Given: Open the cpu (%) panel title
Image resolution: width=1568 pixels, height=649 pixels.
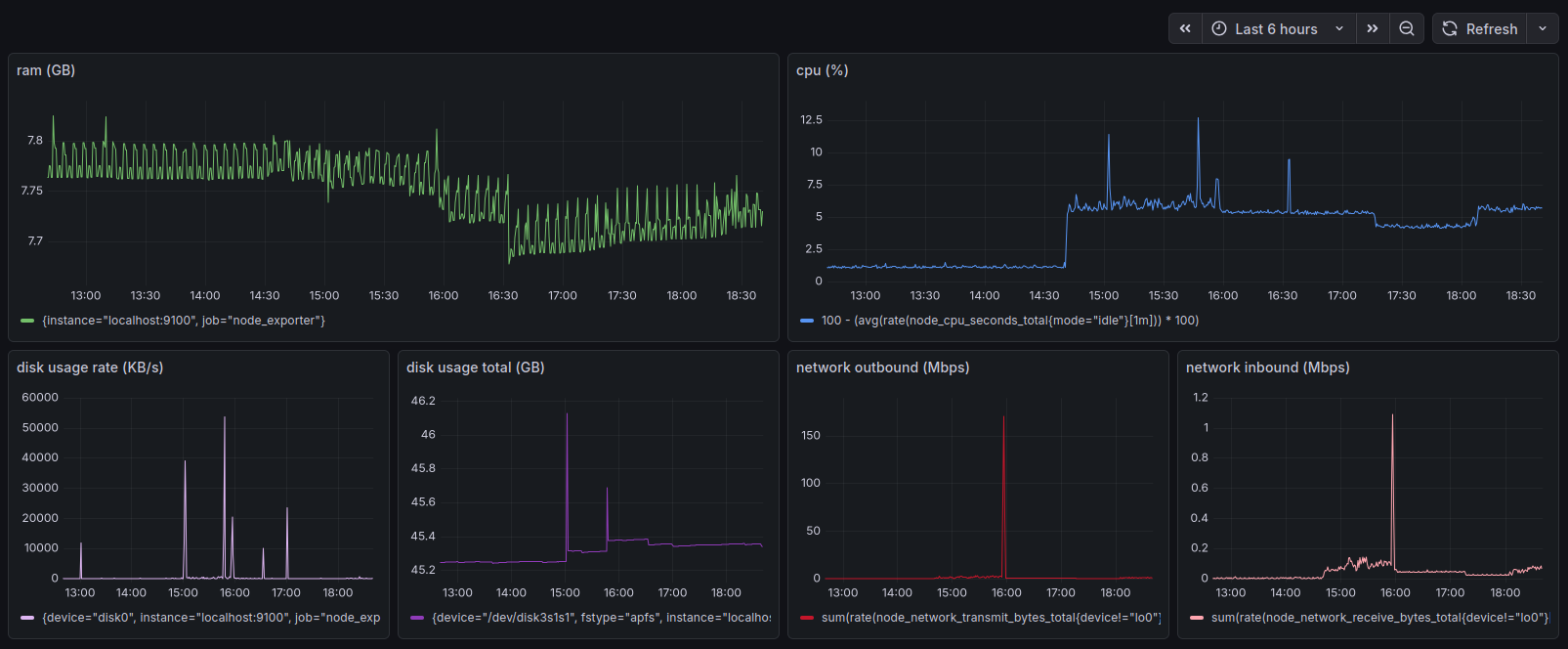Looking at the screenshot, I should (822, 70).
